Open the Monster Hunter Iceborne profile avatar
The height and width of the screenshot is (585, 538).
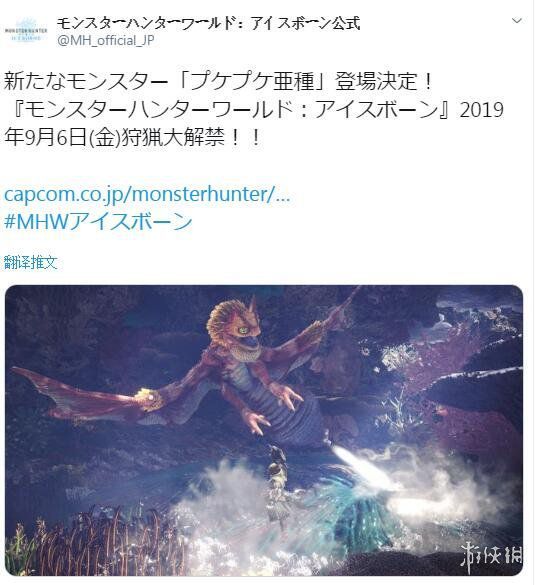click(x=26, y=30)
